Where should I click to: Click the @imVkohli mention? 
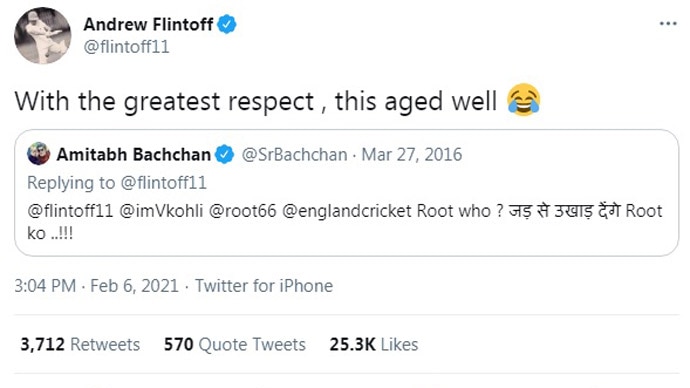coord(161,211)
